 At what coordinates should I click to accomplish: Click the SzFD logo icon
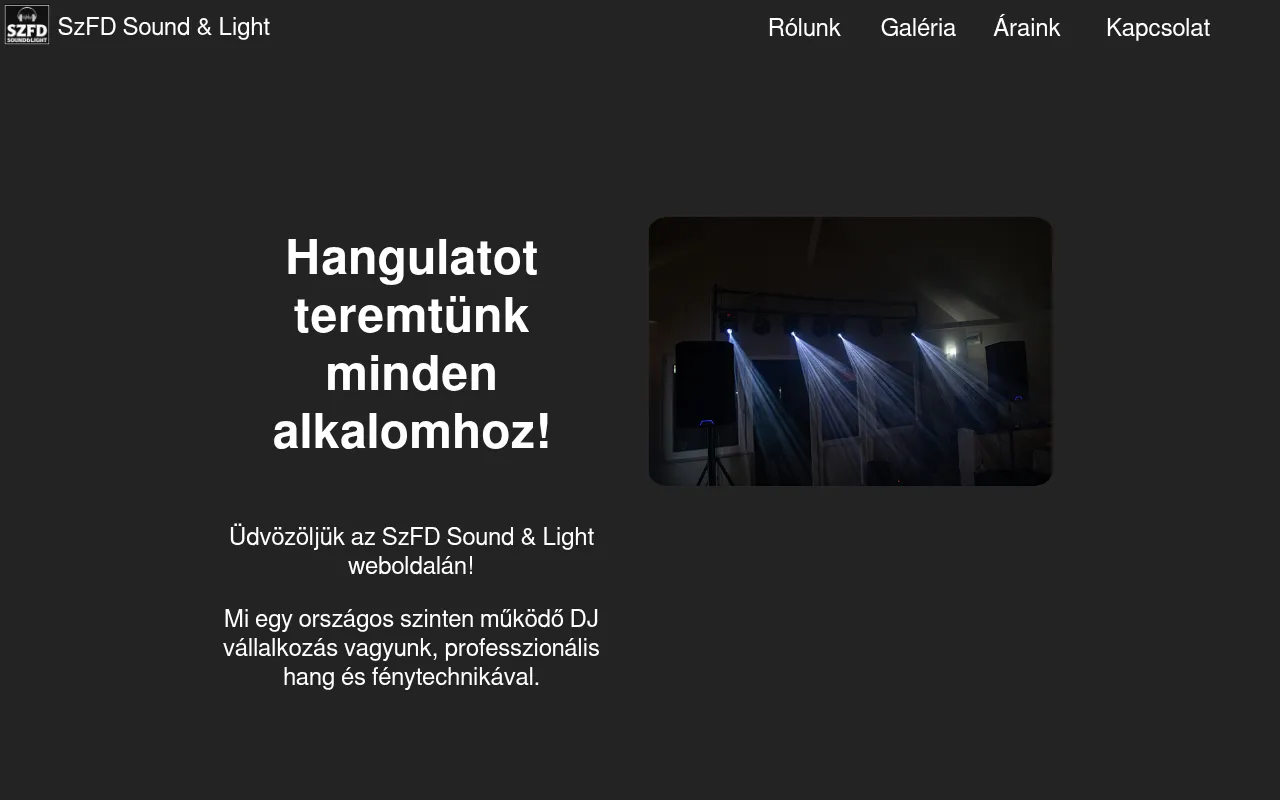(x=27, y=25)
